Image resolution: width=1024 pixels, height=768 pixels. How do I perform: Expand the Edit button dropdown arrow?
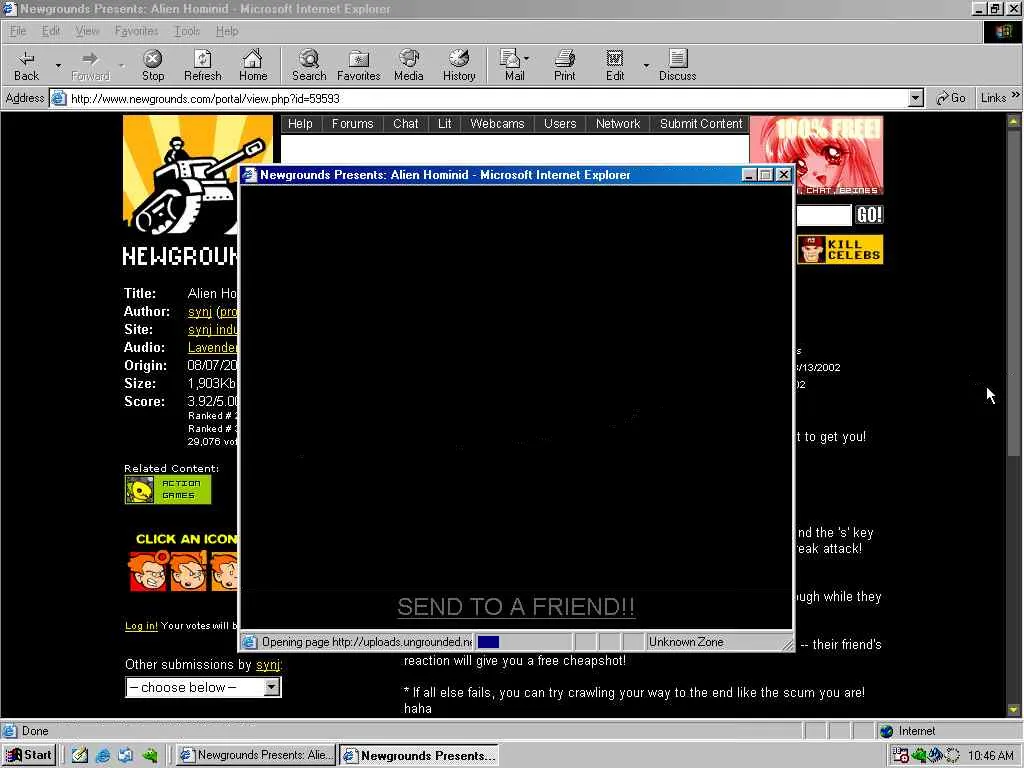point(646,65)
